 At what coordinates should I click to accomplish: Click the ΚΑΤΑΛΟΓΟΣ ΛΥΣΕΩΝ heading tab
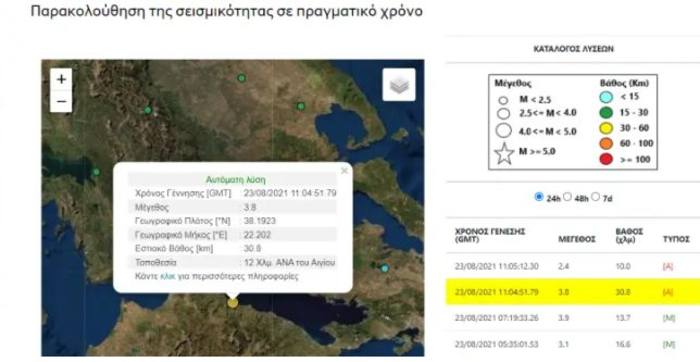(573, 49)
